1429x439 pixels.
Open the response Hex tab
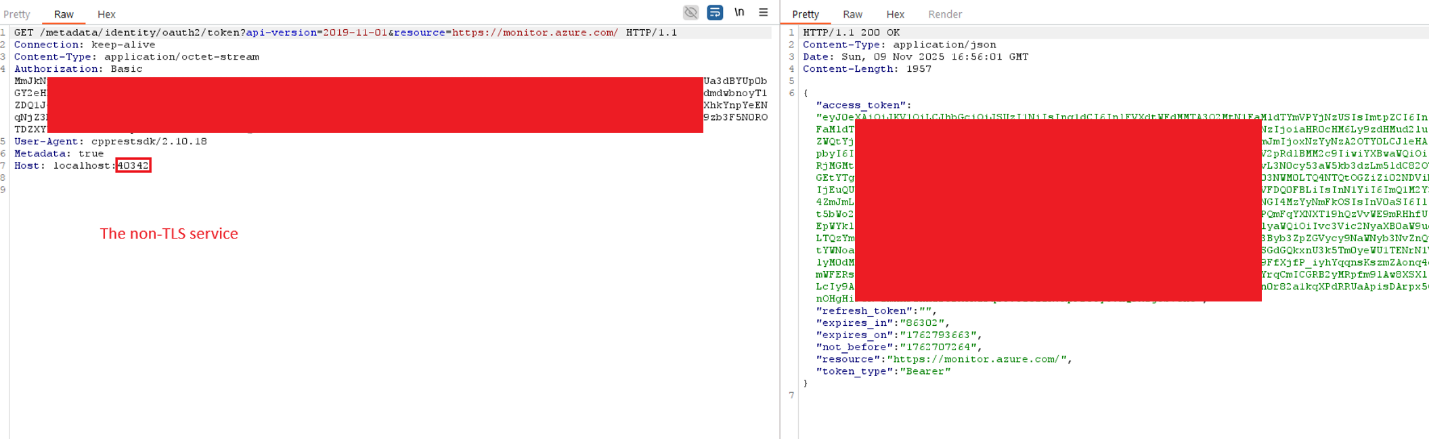coord(895,15)
